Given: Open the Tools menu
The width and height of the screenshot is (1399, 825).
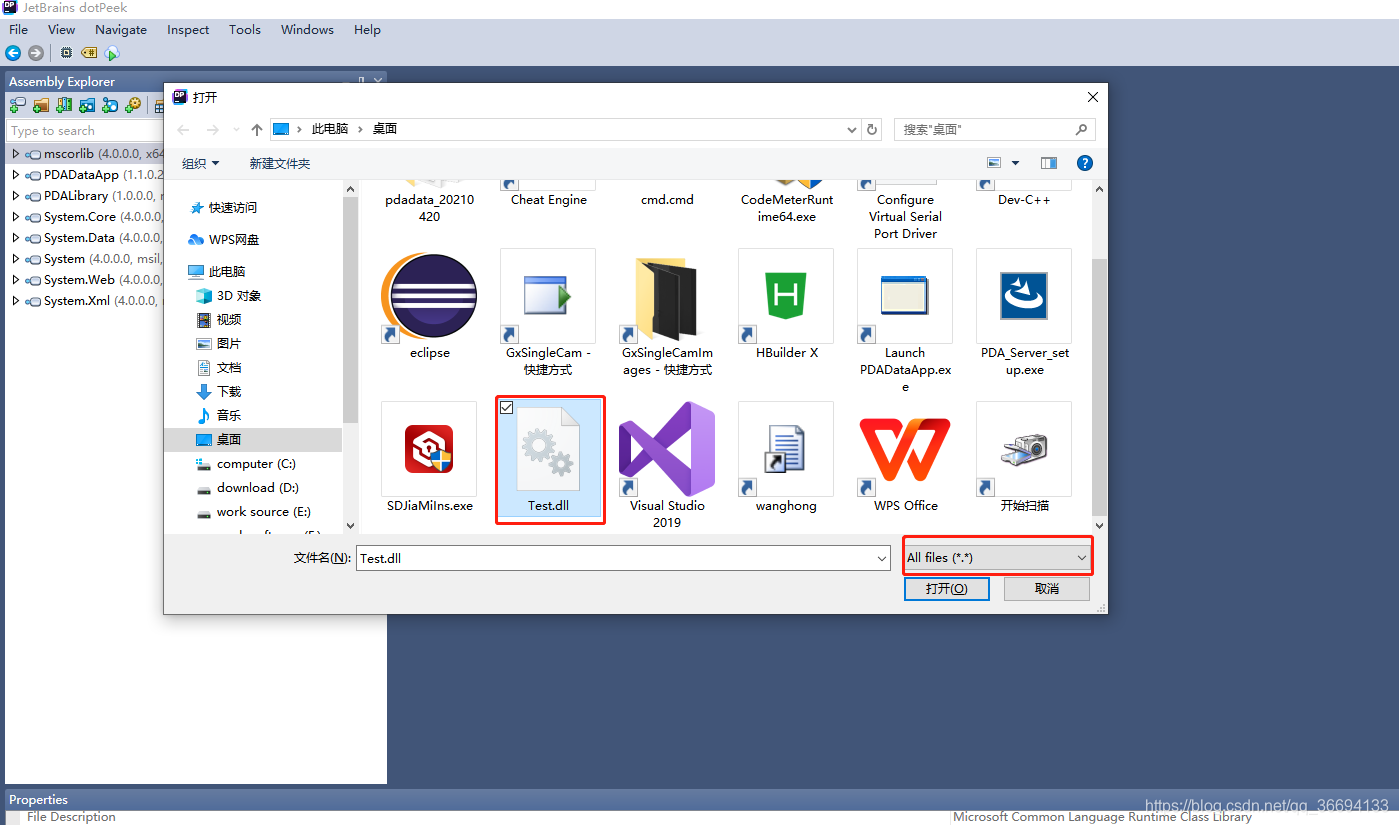Looking at the screenshot, I should [245, 30].
